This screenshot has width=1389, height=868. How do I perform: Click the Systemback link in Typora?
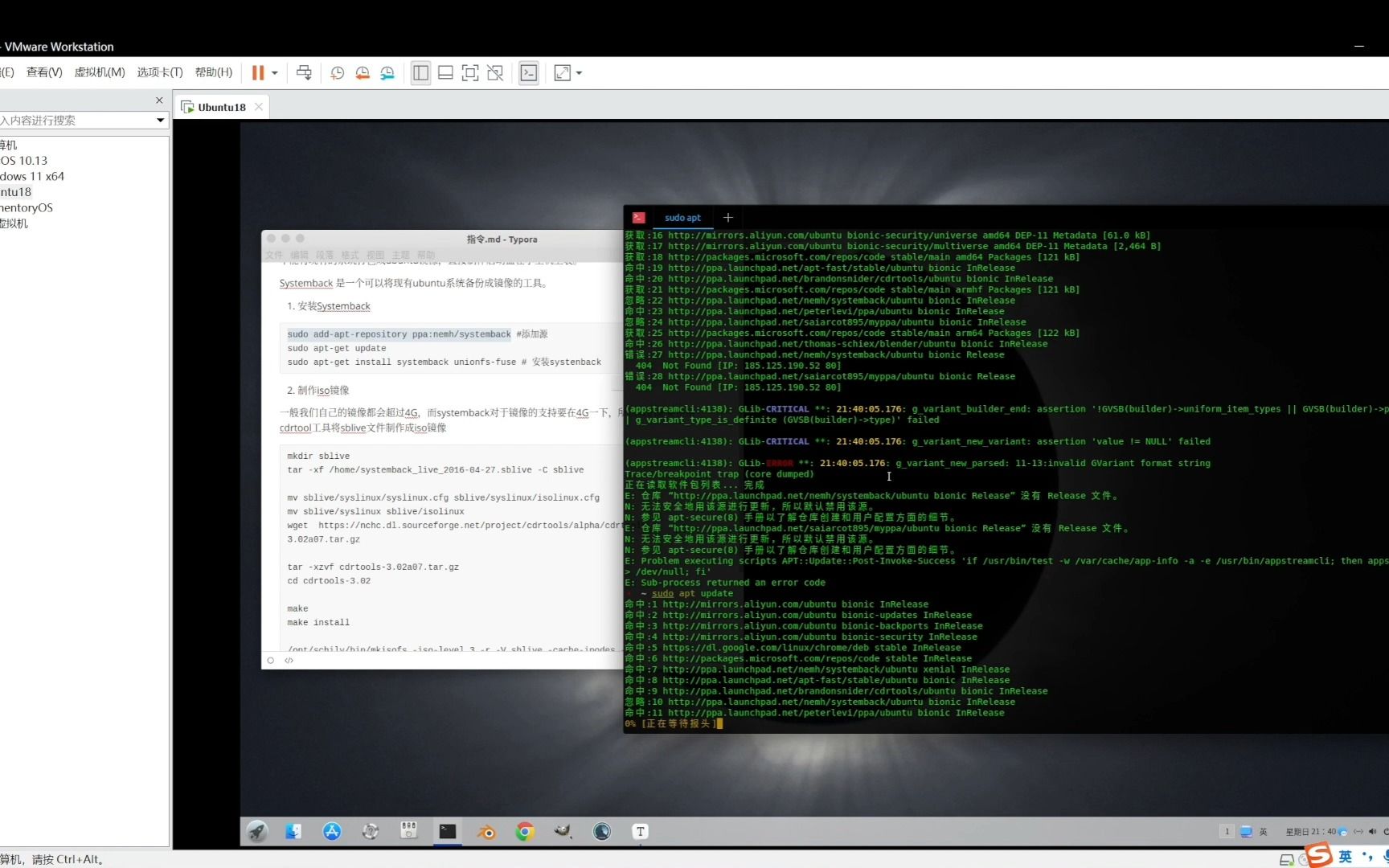pyautogui.click(x=305, y=283)
